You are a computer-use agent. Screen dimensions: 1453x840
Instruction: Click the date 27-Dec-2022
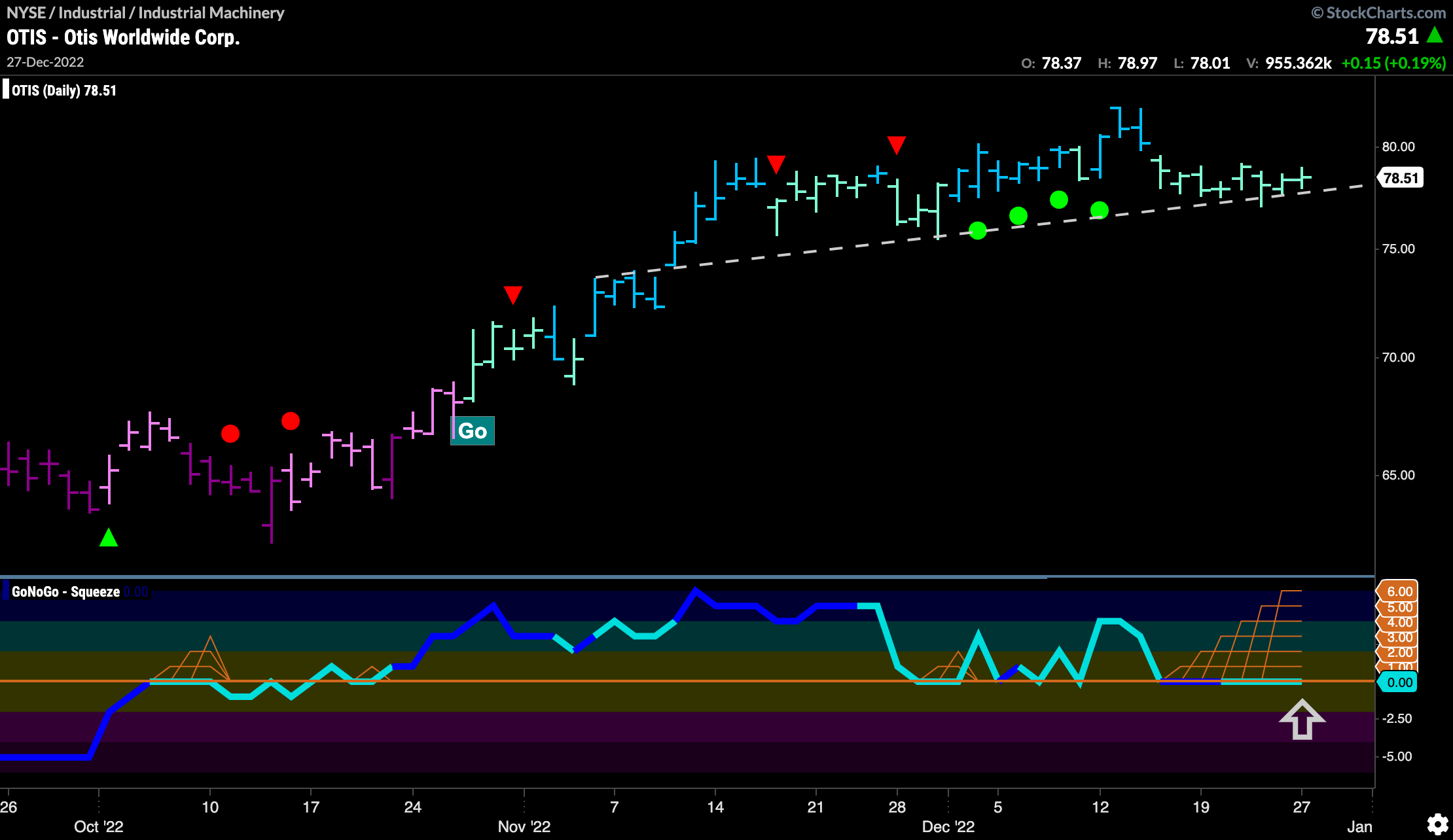pyautogui.click(x=45, y=62)
